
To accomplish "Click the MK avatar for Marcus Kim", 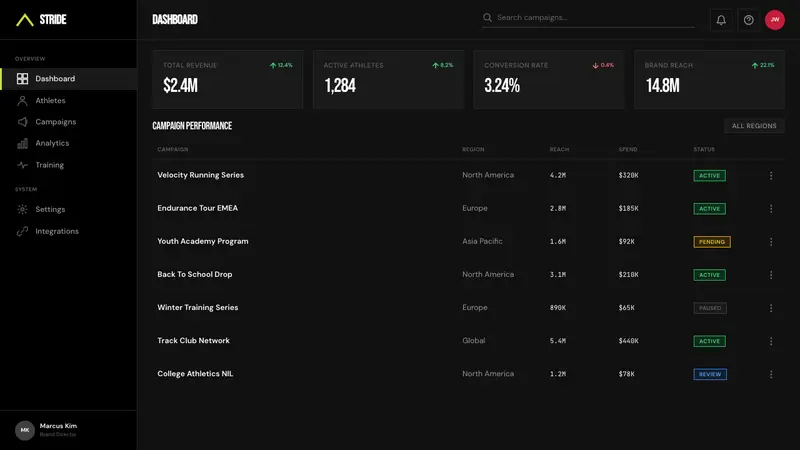I will tap(24, 430).
